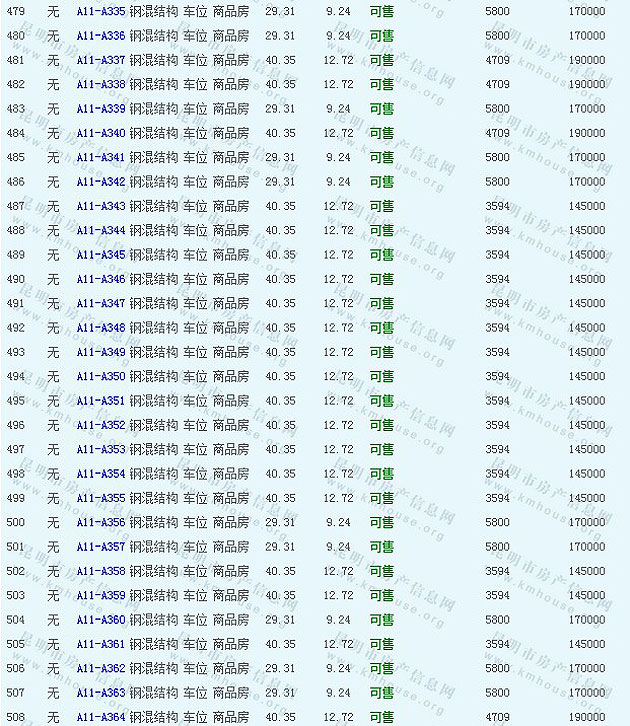Click the A11-A337 parking space link
Viewport: 630px width, 726px height.
101,60
